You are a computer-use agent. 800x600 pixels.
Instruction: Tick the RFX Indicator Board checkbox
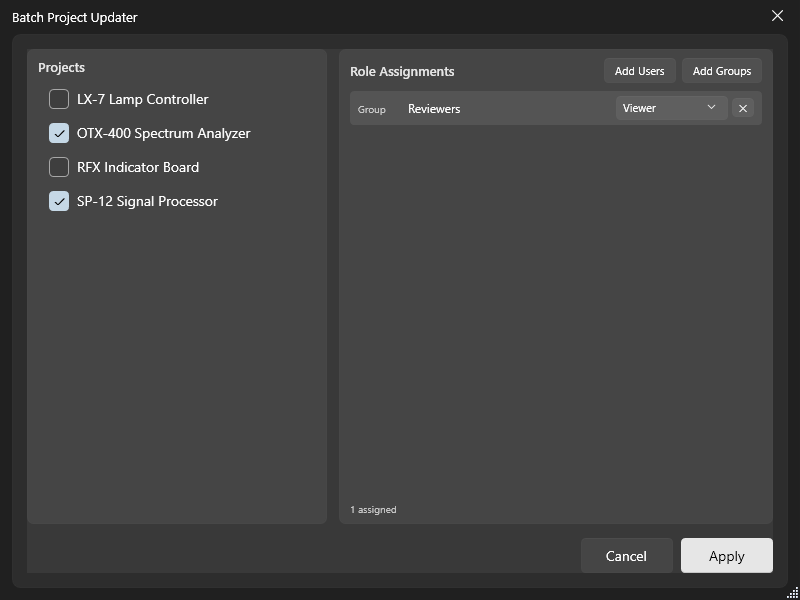[59, 167]
